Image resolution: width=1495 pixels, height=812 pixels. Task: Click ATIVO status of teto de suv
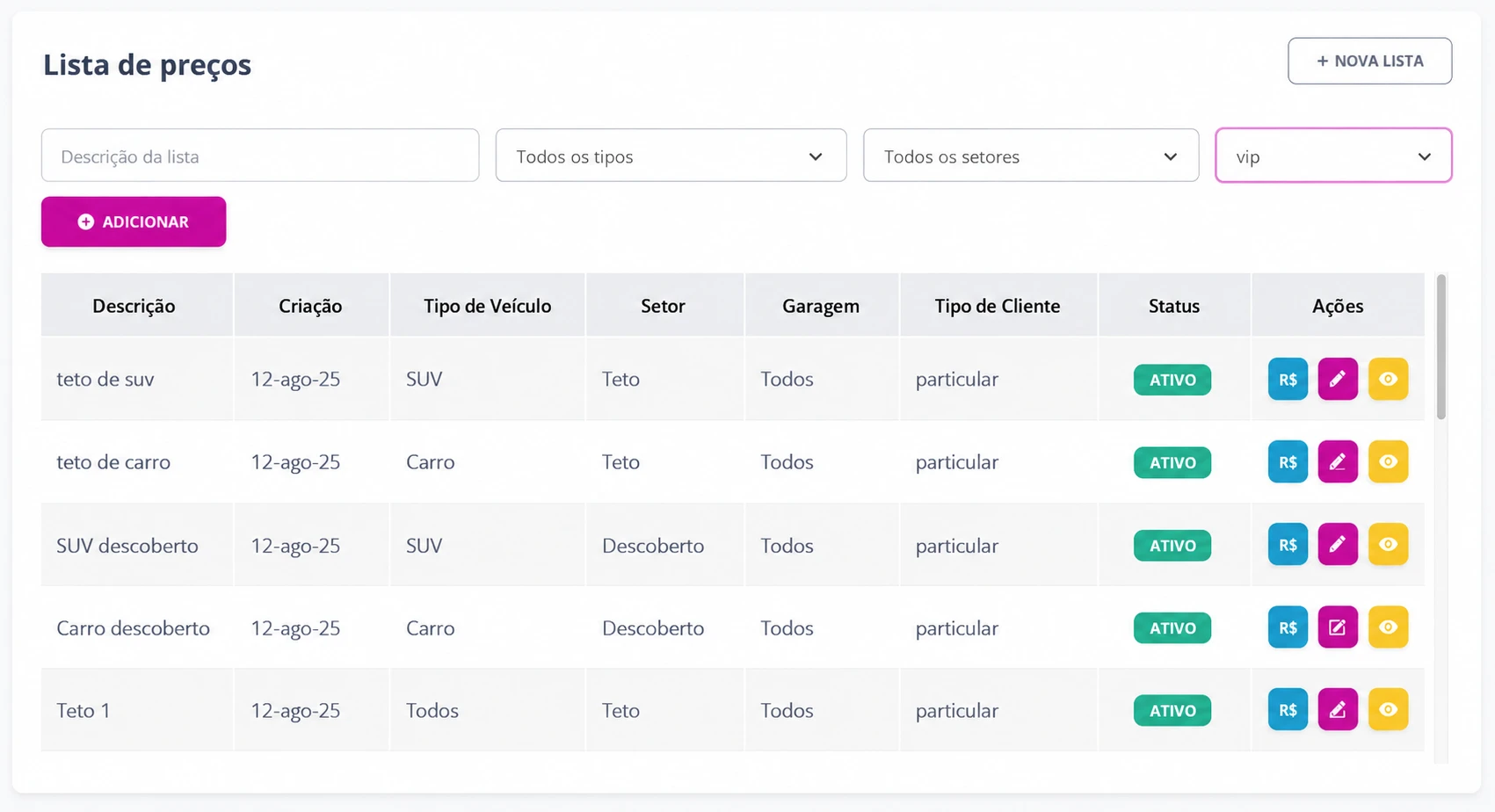coord(1172,380)
